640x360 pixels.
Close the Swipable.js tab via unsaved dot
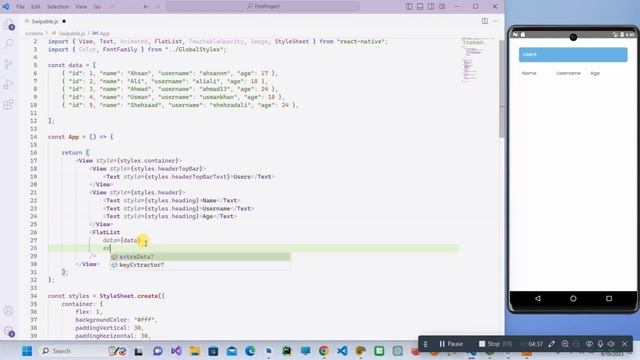tap(64, 21)
